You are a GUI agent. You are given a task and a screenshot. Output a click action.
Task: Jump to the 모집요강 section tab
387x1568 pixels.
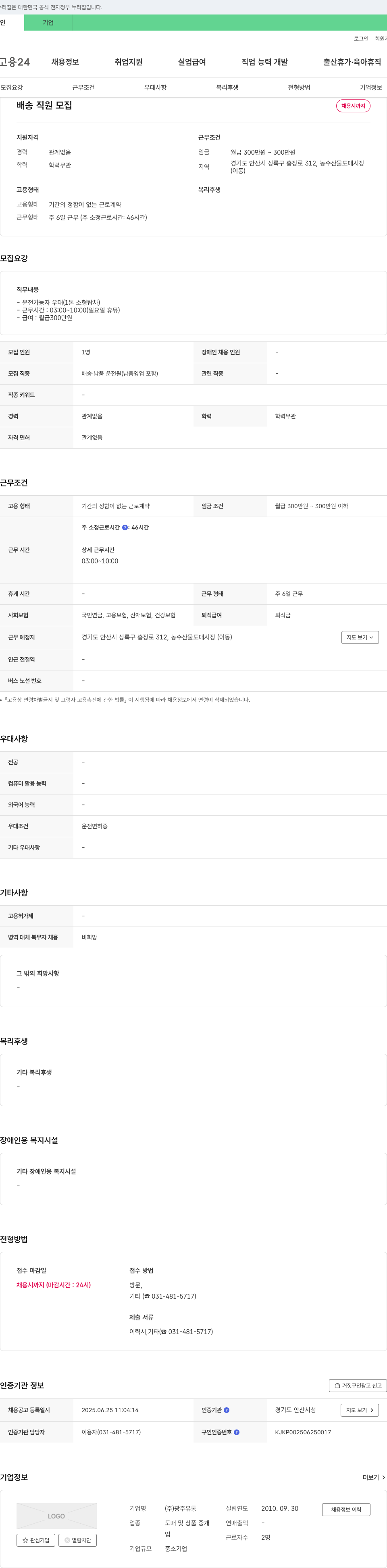point(12,88)
